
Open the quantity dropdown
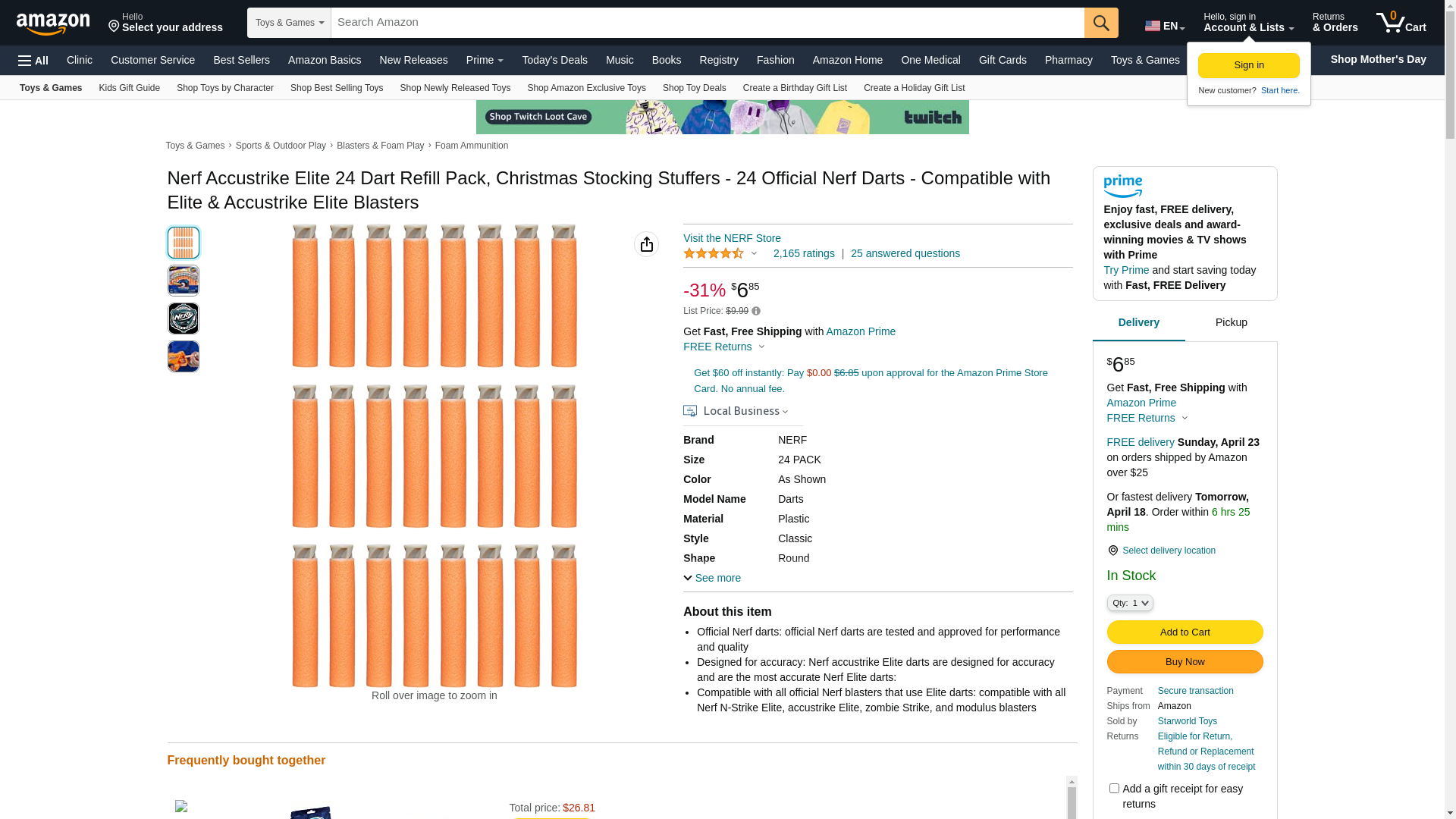point(1130,603)
